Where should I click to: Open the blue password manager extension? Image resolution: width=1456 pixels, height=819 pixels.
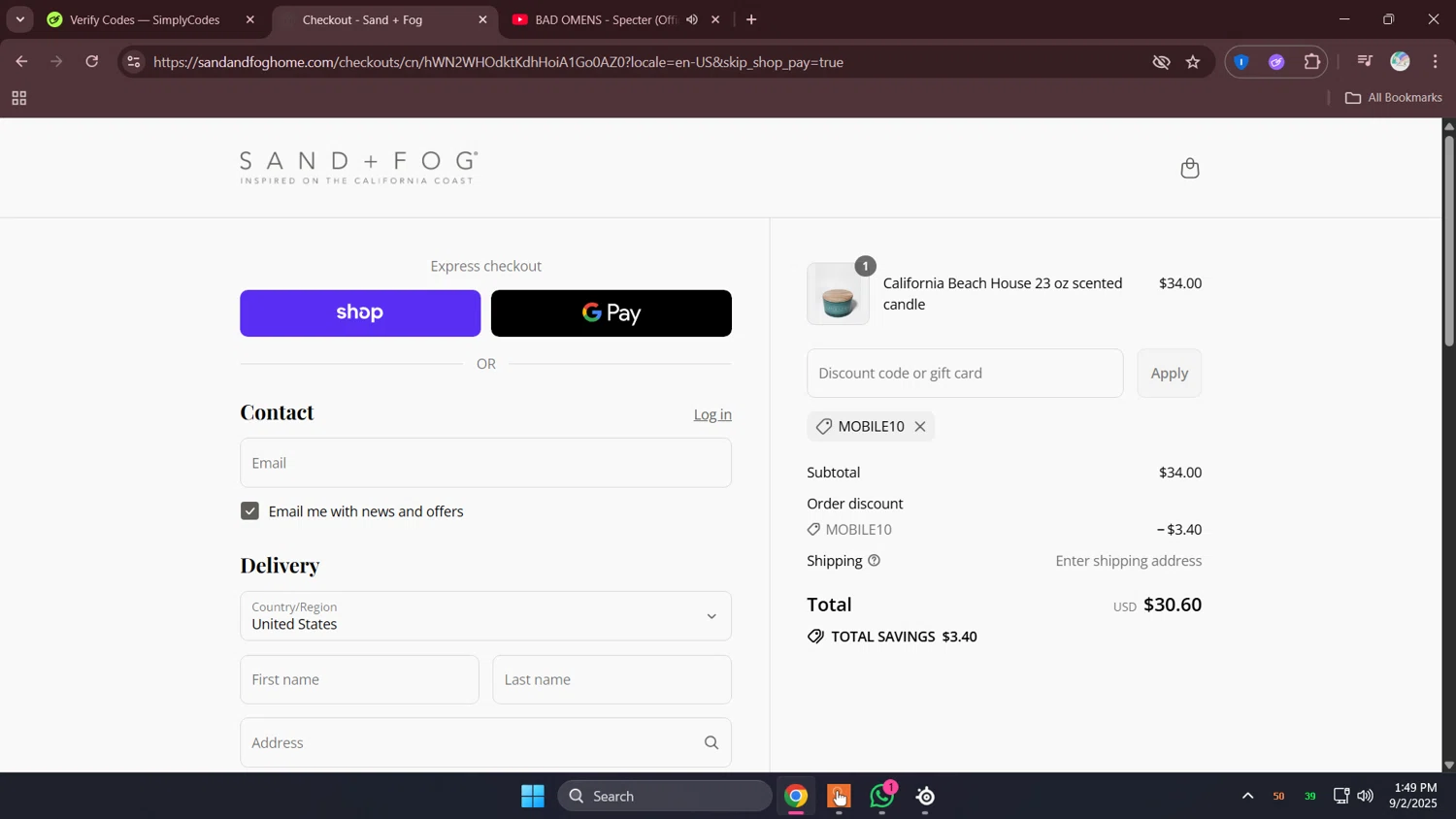(x=1241, y=62)
